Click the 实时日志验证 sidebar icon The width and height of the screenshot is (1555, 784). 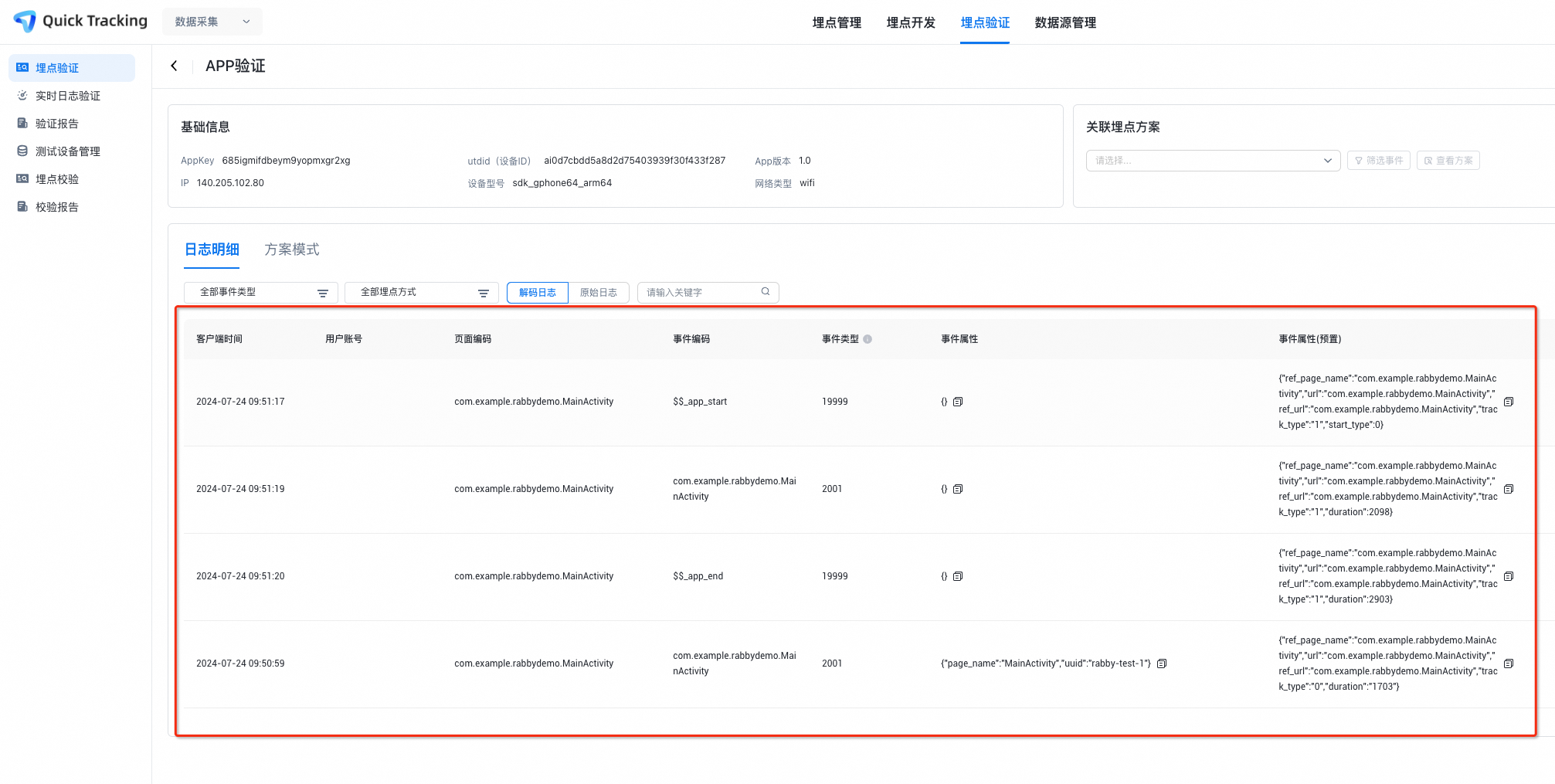pyautogui.click(x=22, y=96)
